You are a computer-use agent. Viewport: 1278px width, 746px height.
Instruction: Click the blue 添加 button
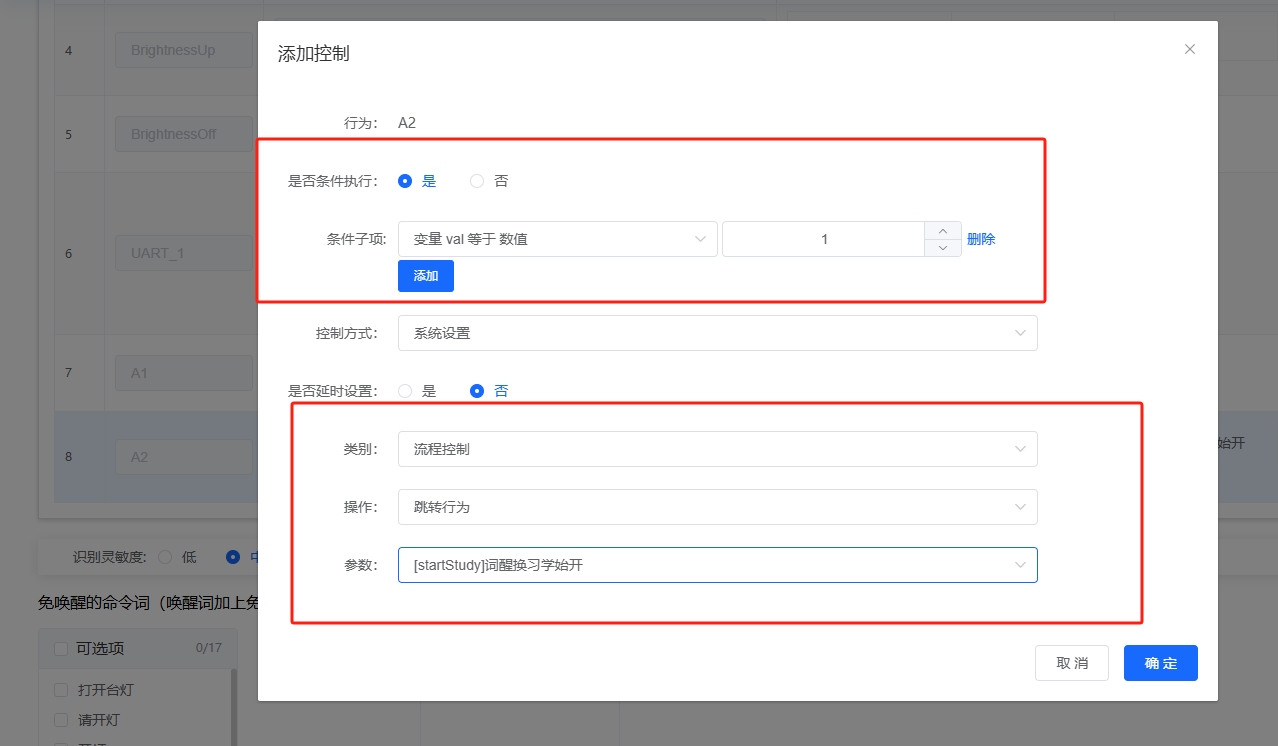pos(425,276)
